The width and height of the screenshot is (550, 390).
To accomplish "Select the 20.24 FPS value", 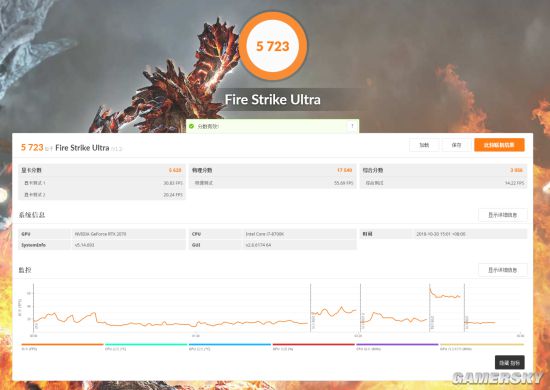I will (x=173, y=195).
